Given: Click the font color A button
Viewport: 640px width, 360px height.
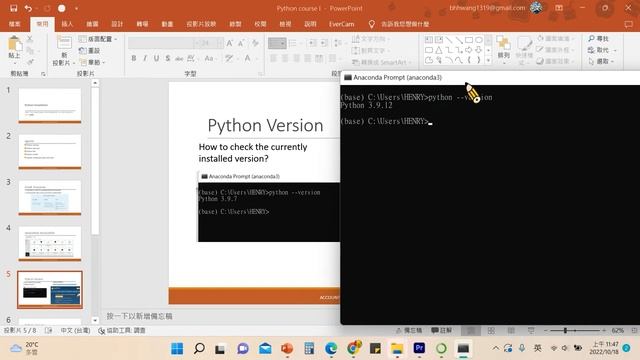Looking at the screenshot, I should click(x=248, y=59).
